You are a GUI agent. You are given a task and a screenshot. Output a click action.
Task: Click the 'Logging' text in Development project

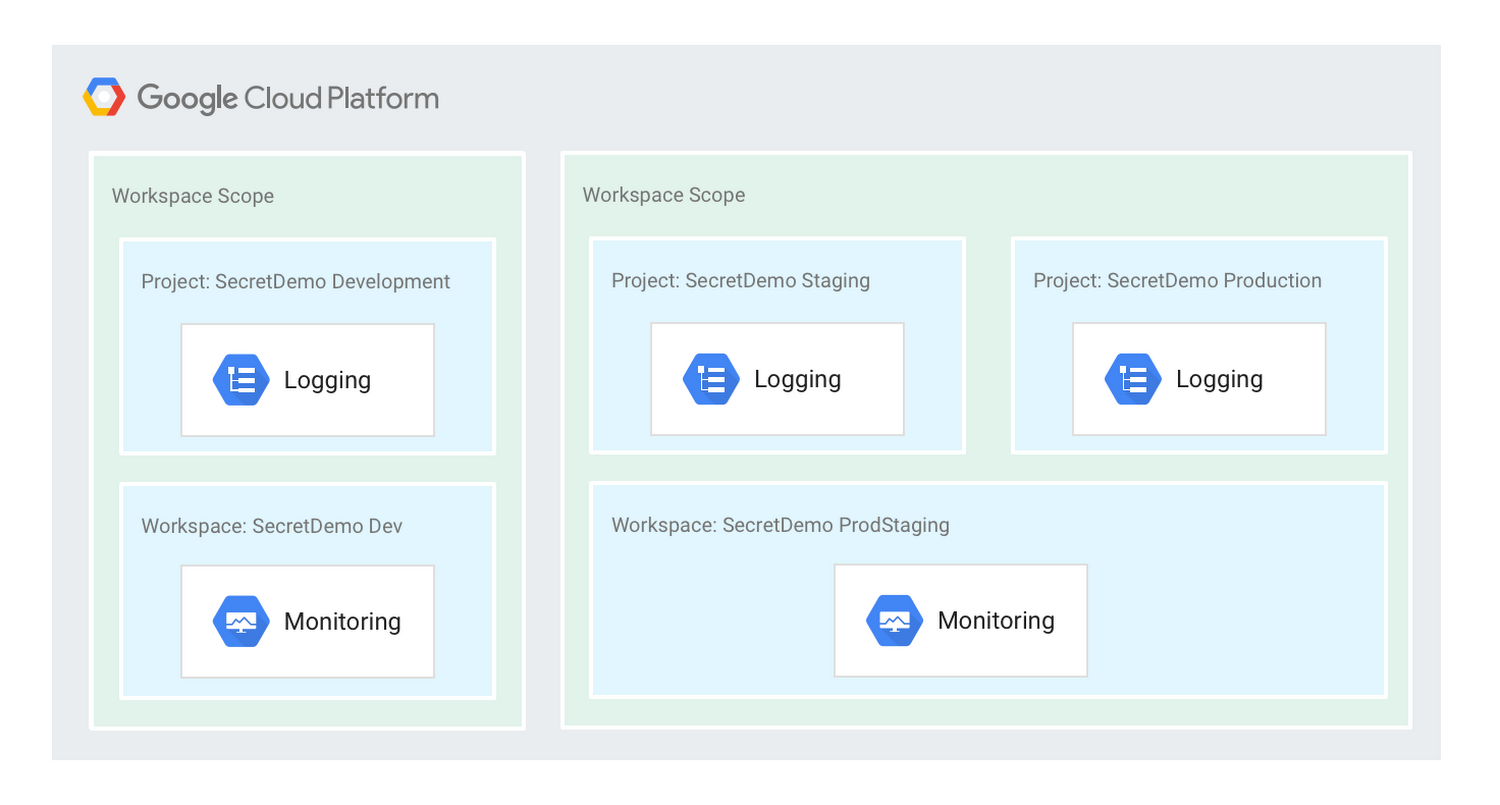click(x=328, y=381)
